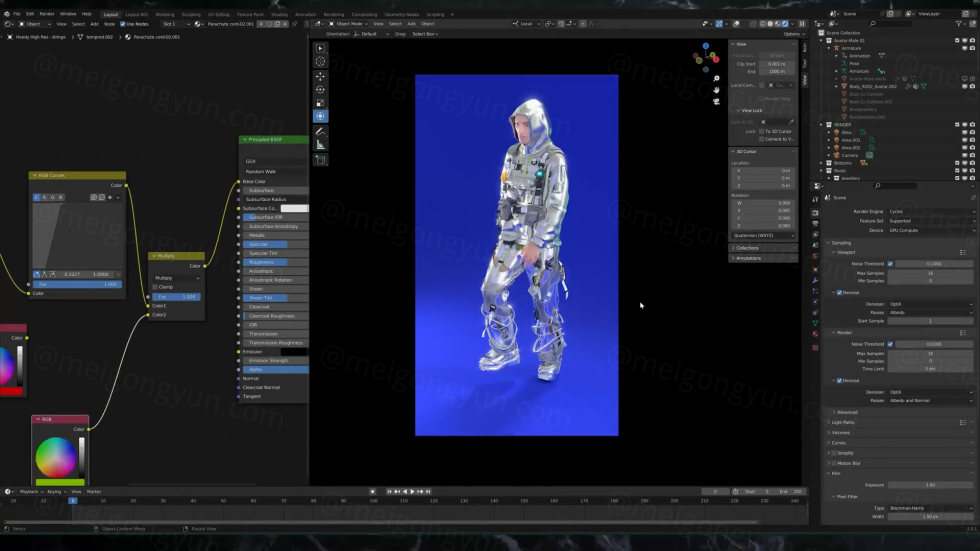Click the pan hand viewport gizmo

point(717,90)
